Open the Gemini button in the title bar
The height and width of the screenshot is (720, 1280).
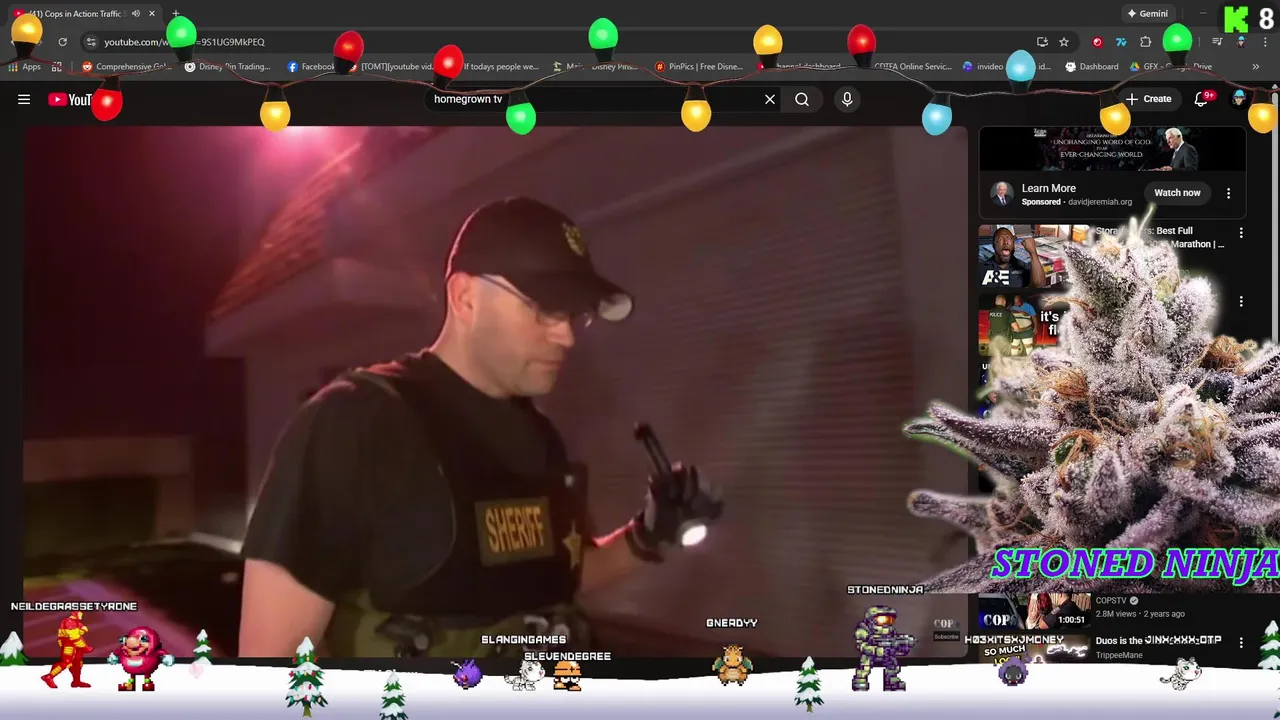pos(1147,14)
